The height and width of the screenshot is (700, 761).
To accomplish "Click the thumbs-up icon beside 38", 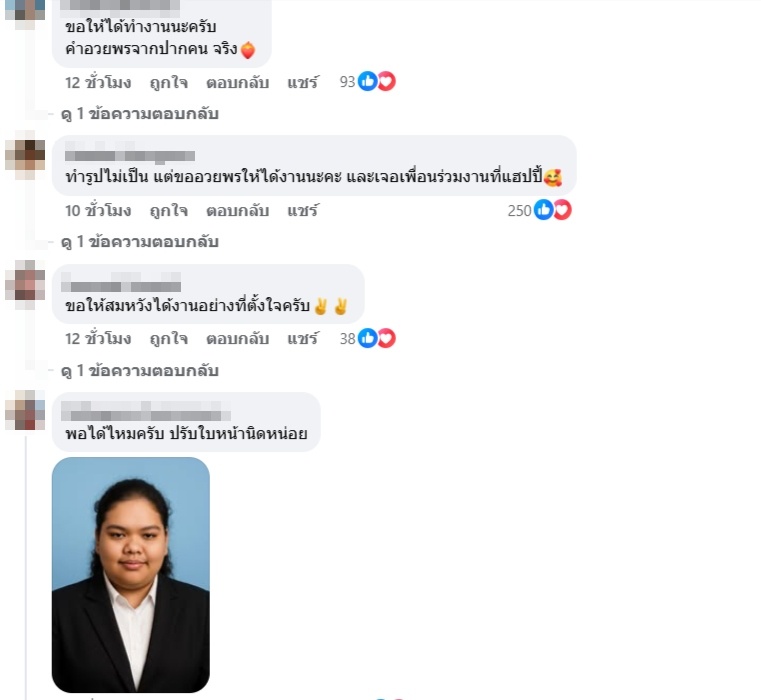I will 367,338.
